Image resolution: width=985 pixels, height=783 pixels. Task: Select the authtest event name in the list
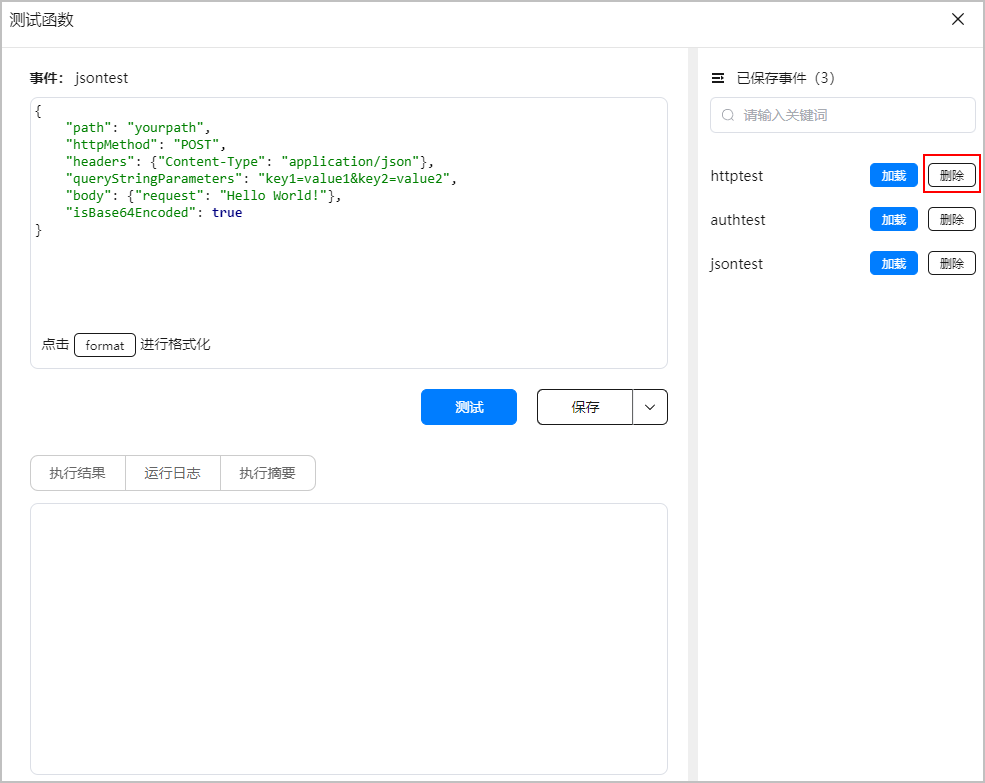tap(738, 220)
